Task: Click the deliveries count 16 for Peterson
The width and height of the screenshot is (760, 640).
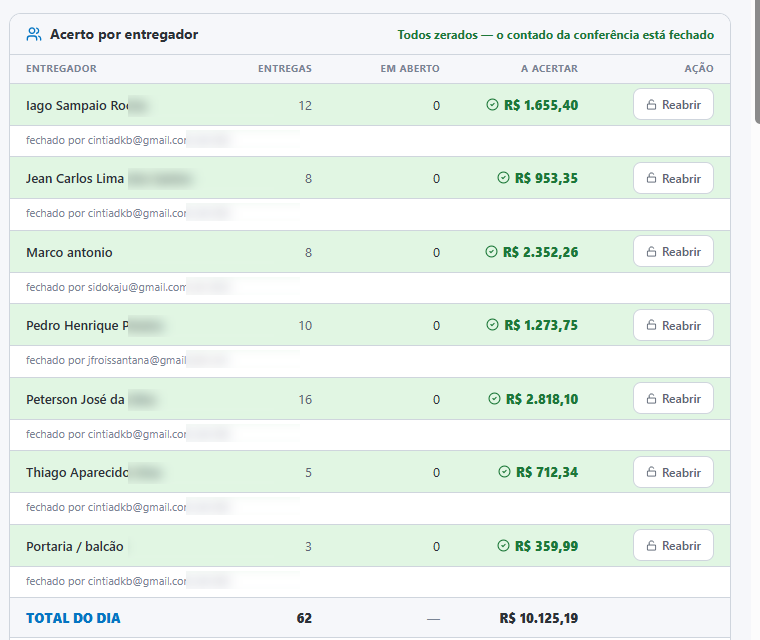Action: pyautogui.click(x=305, y=399)
